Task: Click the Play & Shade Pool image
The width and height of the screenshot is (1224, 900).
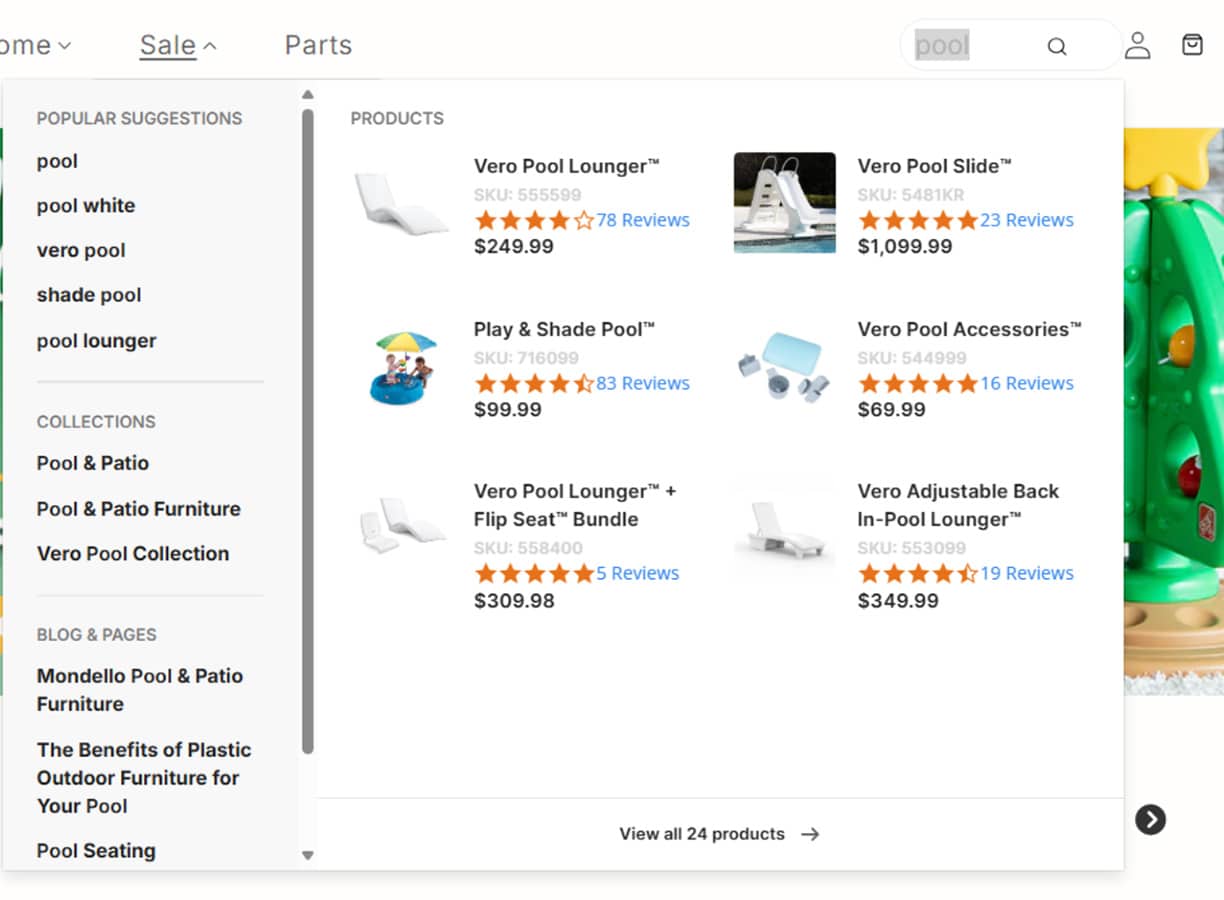Action: click(403, 368)
